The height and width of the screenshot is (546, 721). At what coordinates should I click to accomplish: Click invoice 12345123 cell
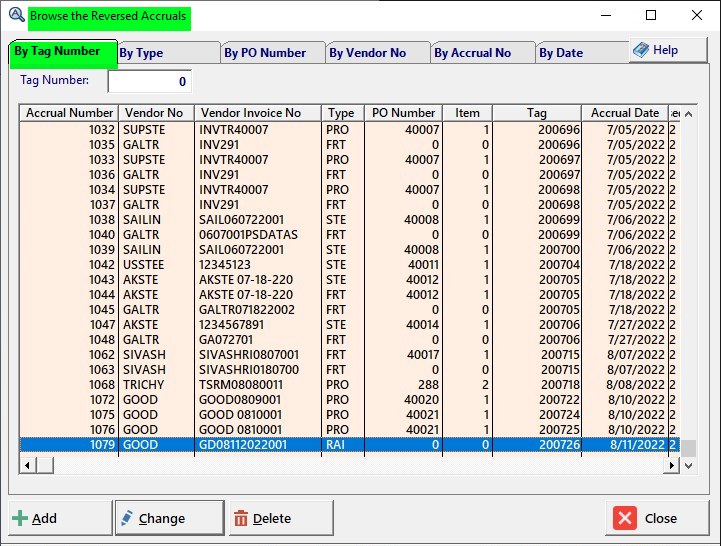[225, 265]
